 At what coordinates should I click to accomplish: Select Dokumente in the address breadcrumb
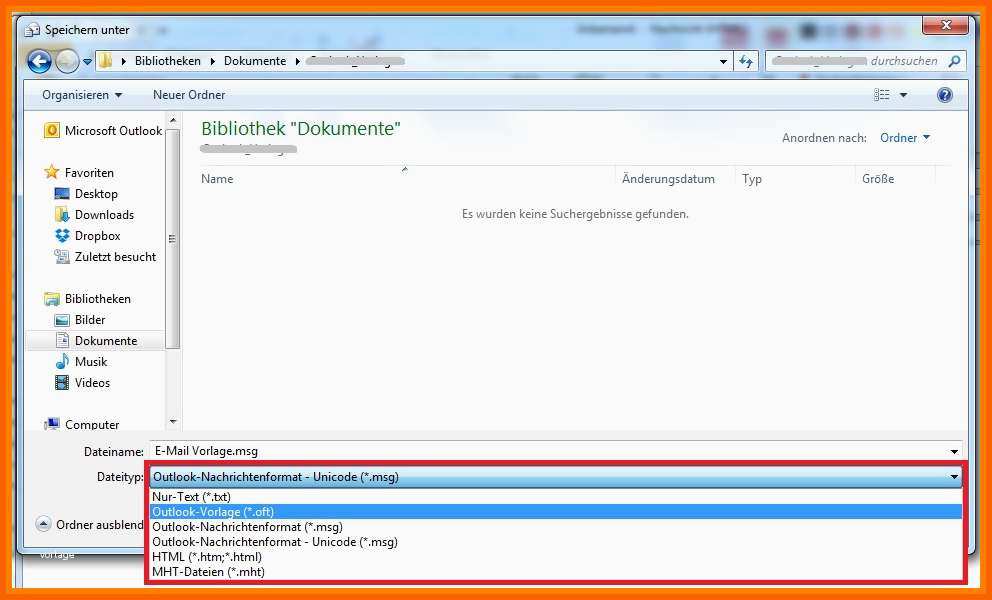coord(254,61)
